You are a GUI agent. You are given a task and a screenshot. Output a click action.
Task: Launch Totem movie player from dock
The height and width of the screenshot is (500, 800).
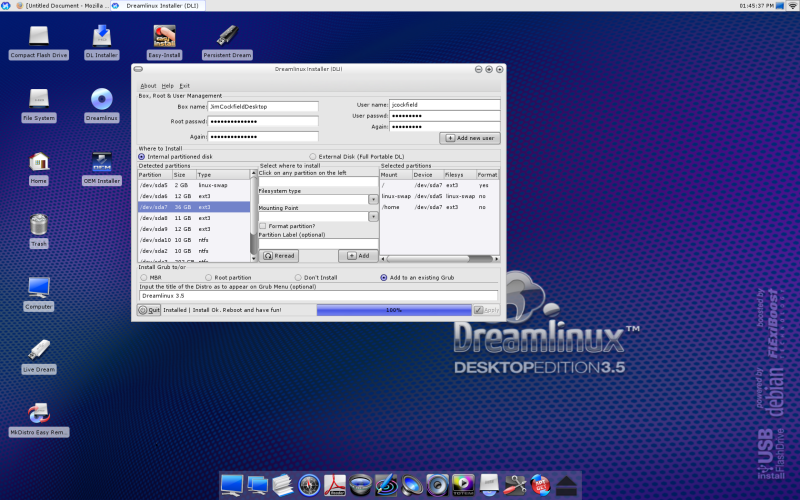[x=463, y=485]
